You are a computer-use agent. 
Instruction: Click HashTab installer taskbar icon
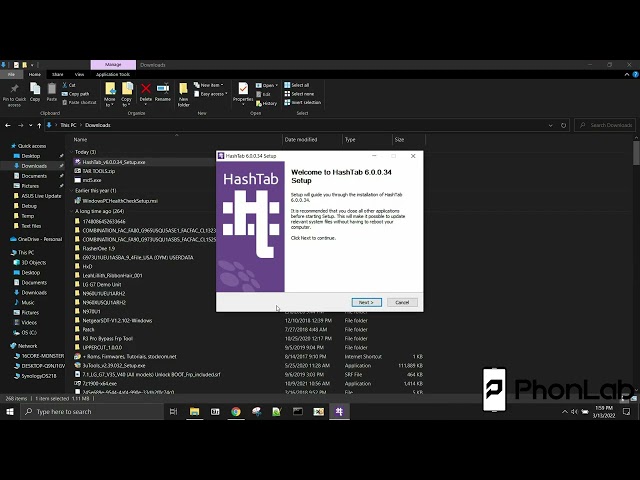tap(339, 412)
